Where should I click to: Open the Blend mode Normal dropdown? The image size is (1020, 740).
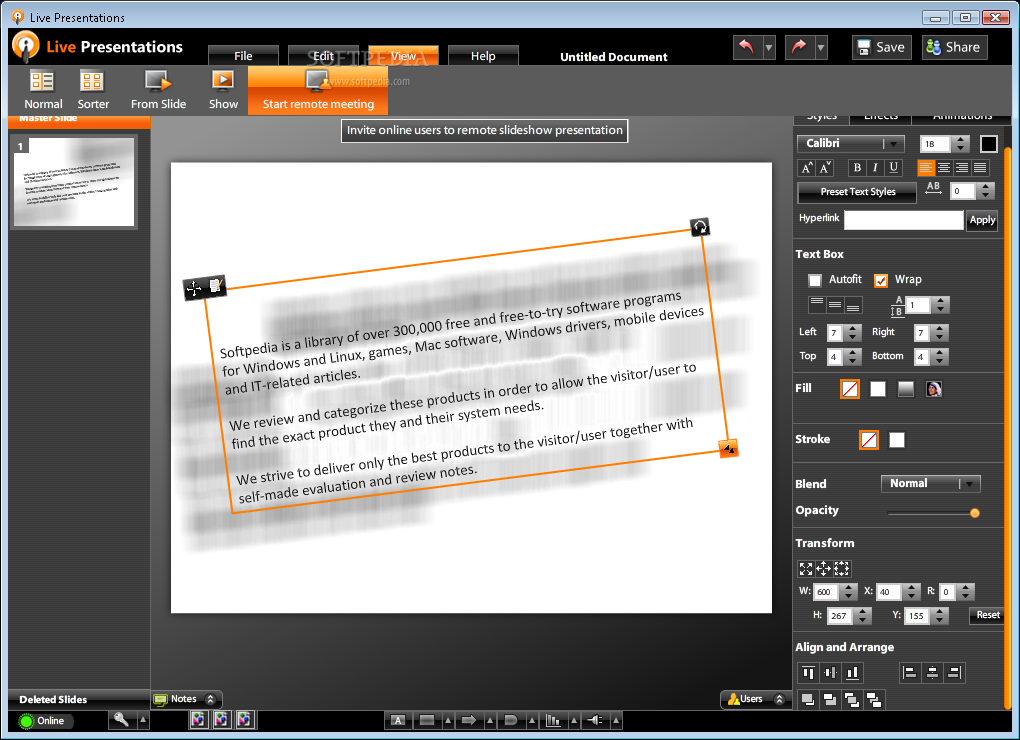(930, 483)
